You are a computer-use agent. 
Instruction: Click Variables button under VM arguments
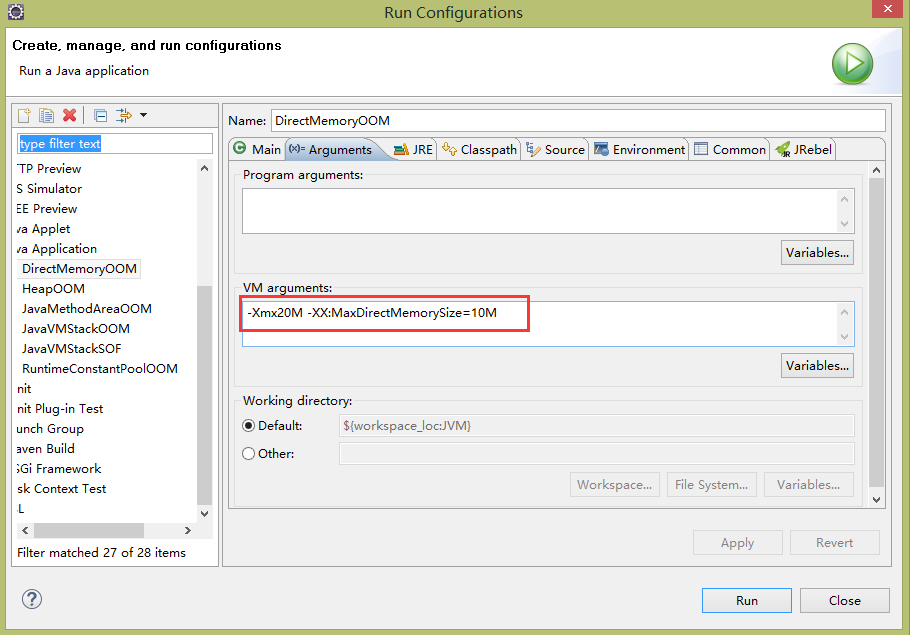[817, 366]
